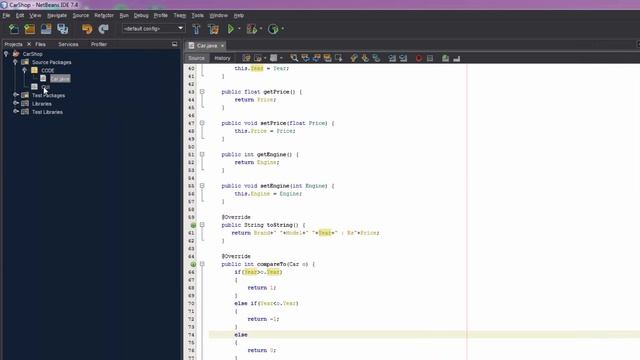
Task: Click the Build Project hammer icon
Action: pos(196,29)
